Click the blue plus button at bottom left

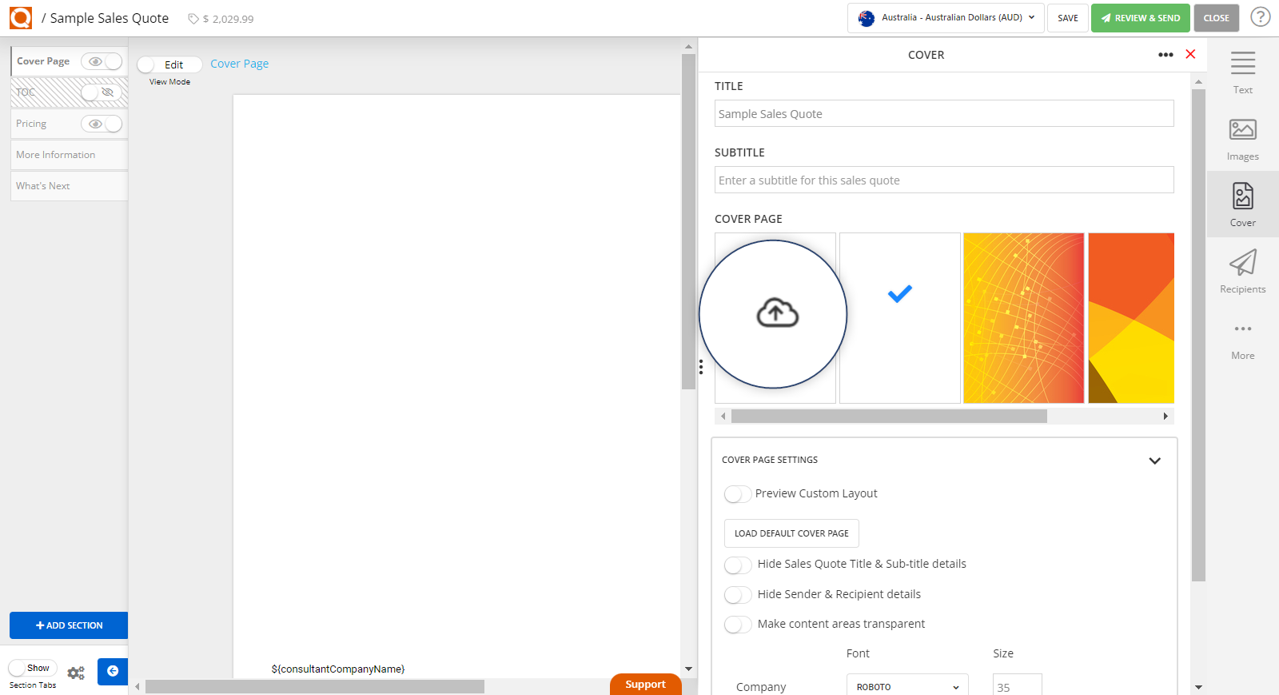(112, 671)
